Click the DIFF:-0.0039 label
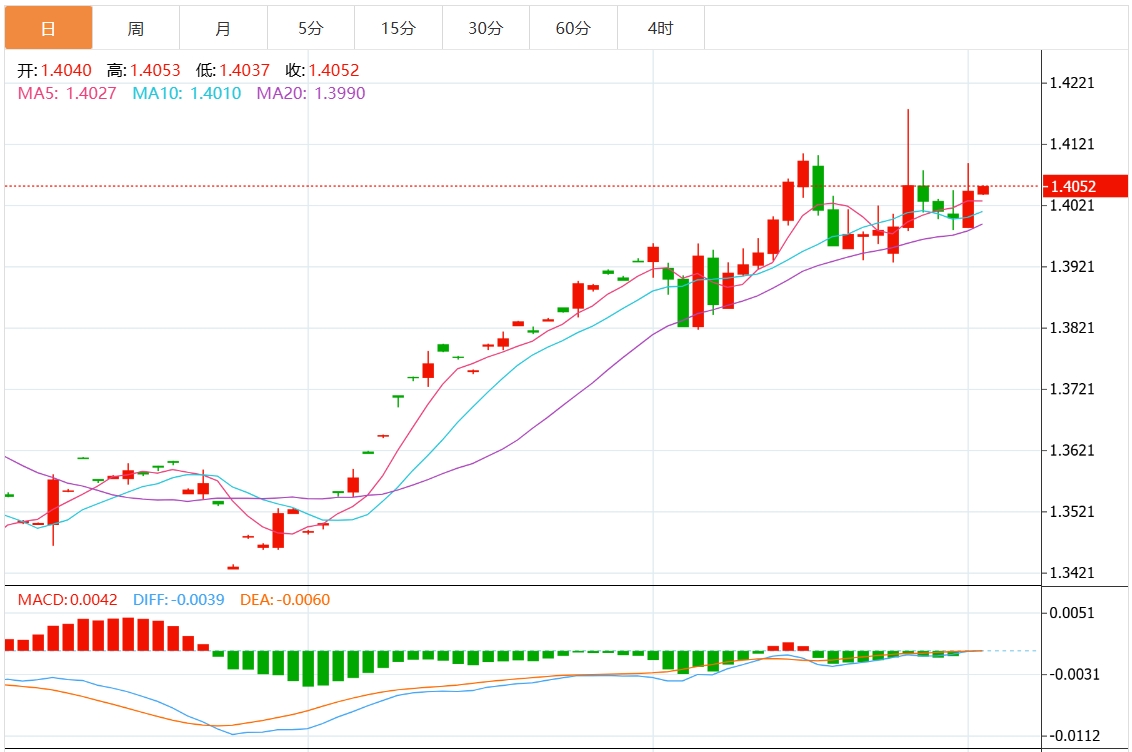 (x=179, y=600)
